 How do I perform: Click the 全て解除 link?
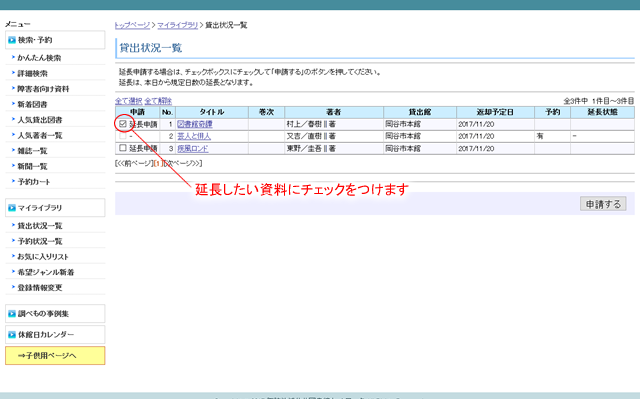click(158, 101)
